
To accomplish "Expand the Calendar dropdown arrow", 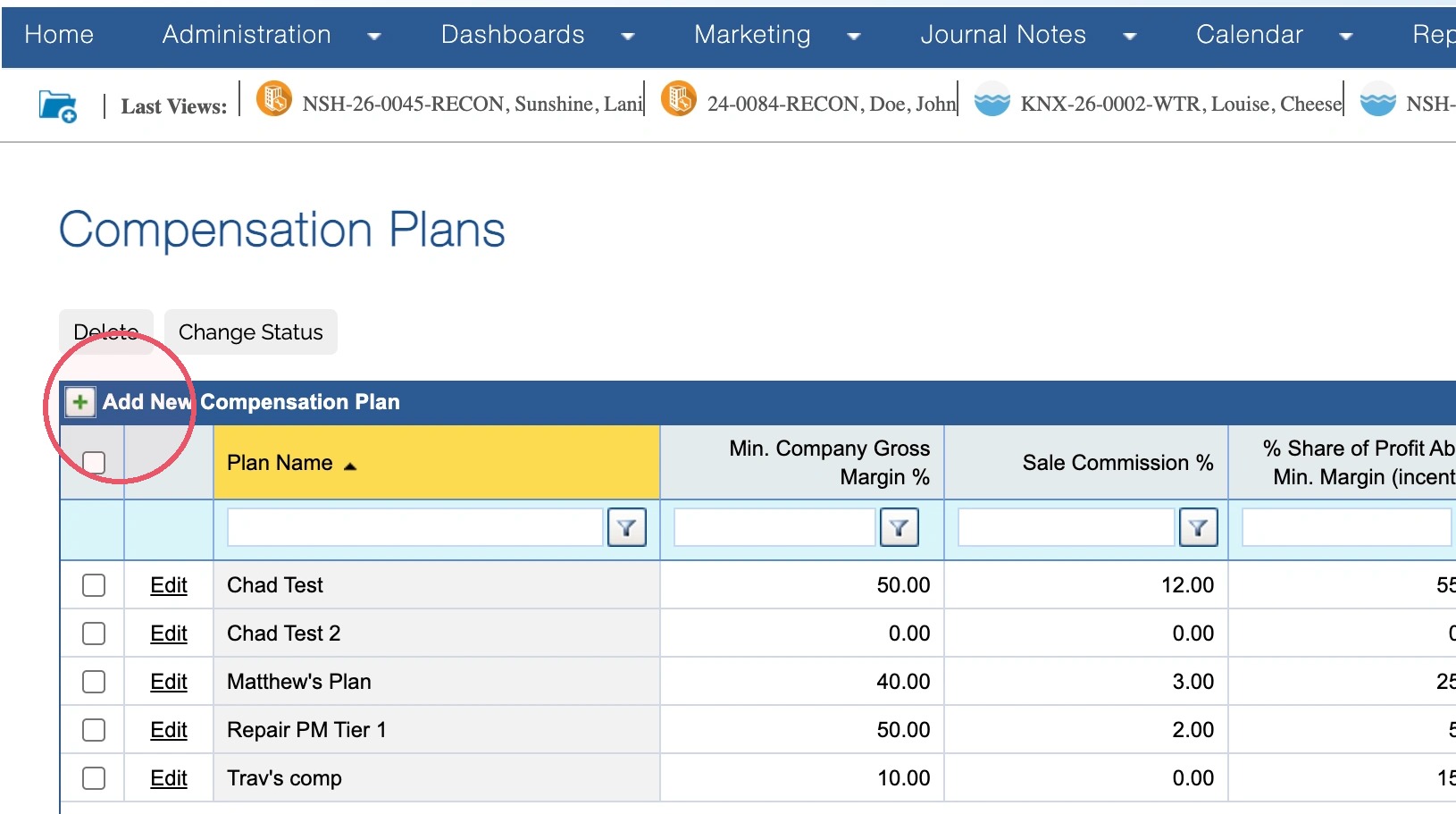I will coord(1346,37).
